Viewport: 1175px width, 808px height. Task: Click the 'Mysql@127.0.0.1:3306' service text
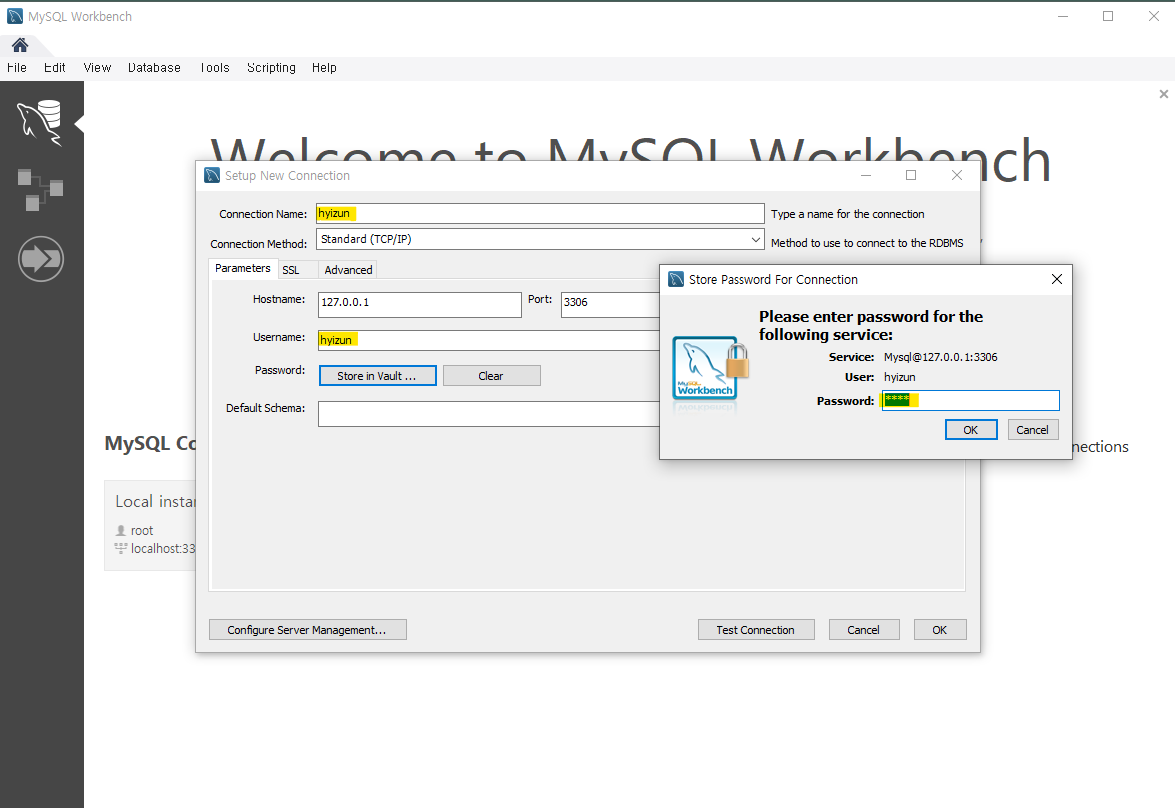940,357
